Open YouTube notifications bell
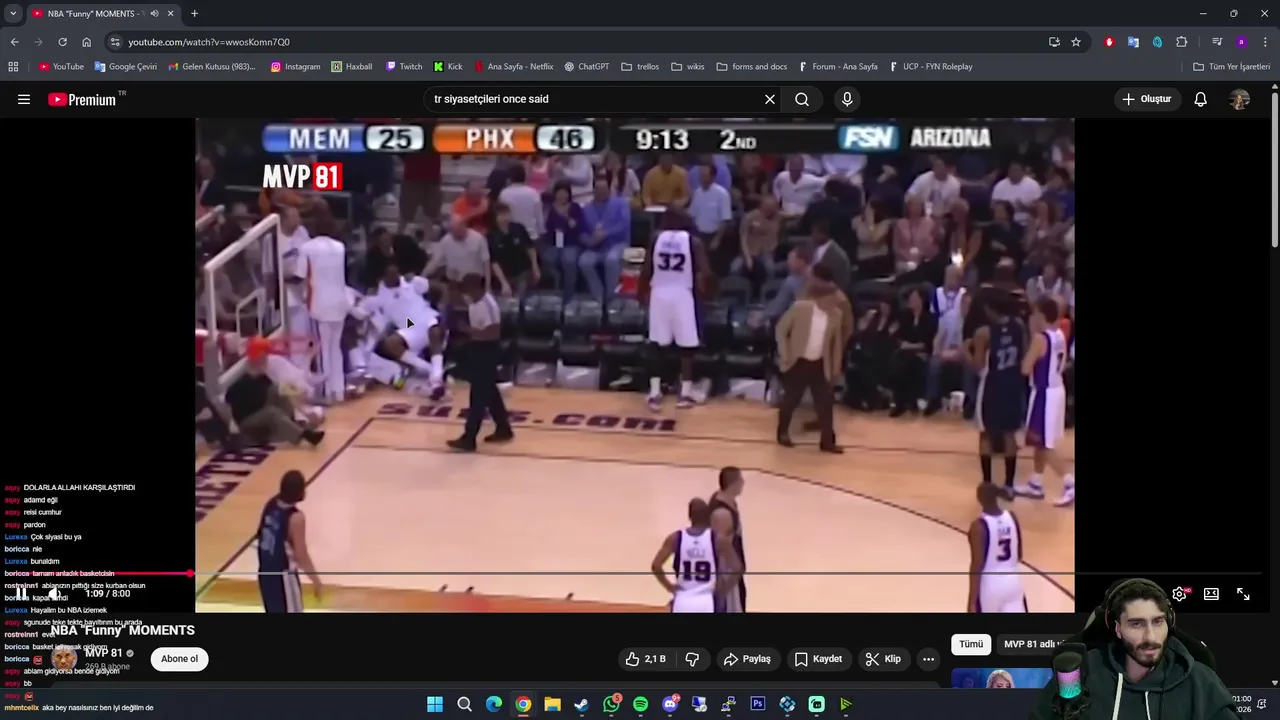This screenshot has height=720, width=1280. [1200, 99]
